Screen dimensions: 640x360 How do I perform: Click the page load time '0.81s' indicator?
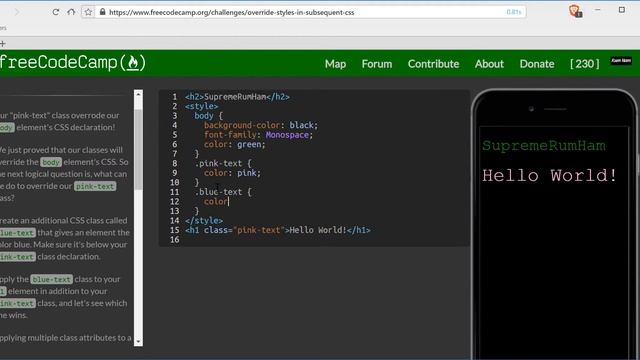[x=513, y=12]
